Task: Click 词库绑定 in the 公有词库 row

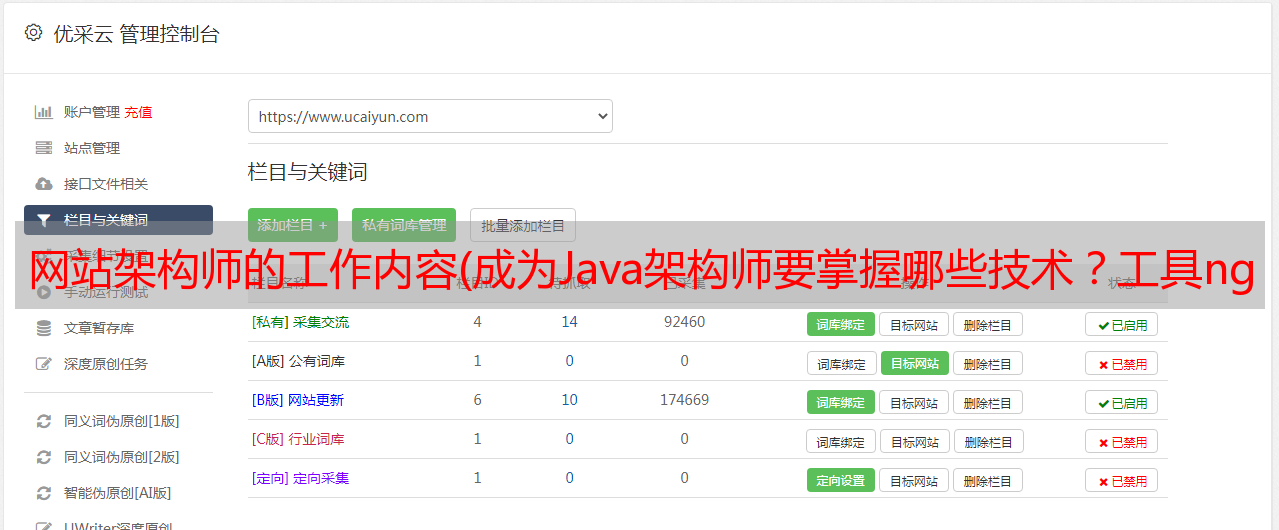Action: pos(841,363)
